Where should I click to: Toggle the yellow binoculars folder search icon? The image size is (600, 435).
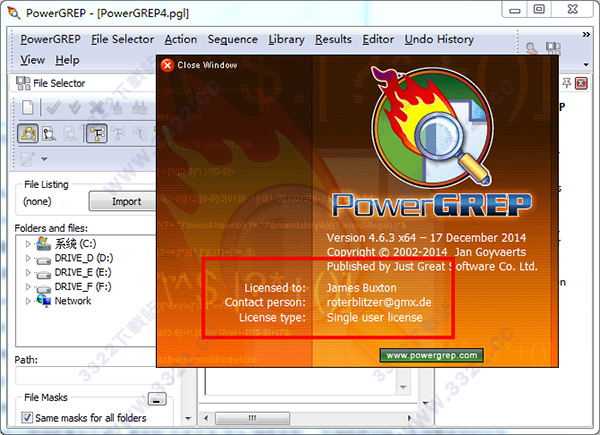coord(28,133)
